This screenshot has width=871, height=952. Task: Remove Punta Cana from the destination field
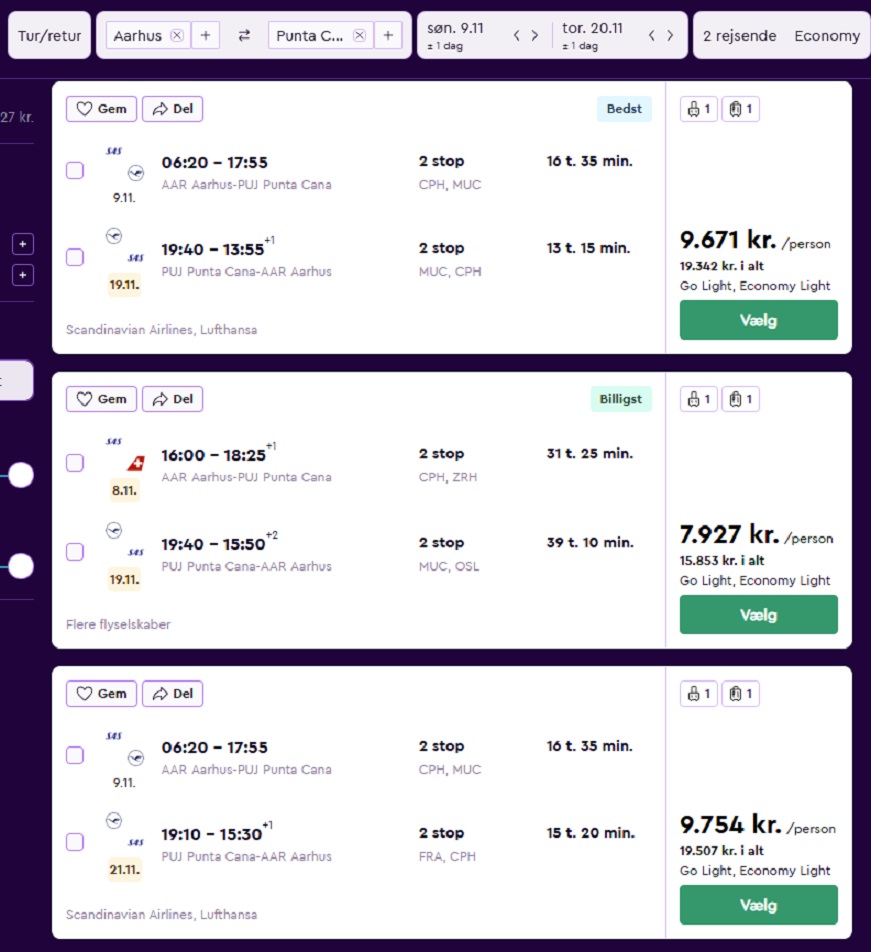(359, 35)
